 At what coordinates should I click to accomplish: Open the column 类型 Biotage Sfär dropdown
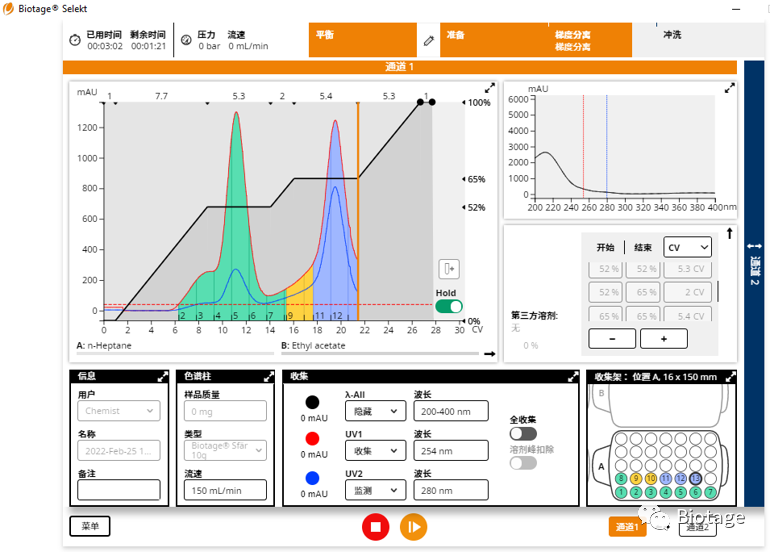(225, 450)
